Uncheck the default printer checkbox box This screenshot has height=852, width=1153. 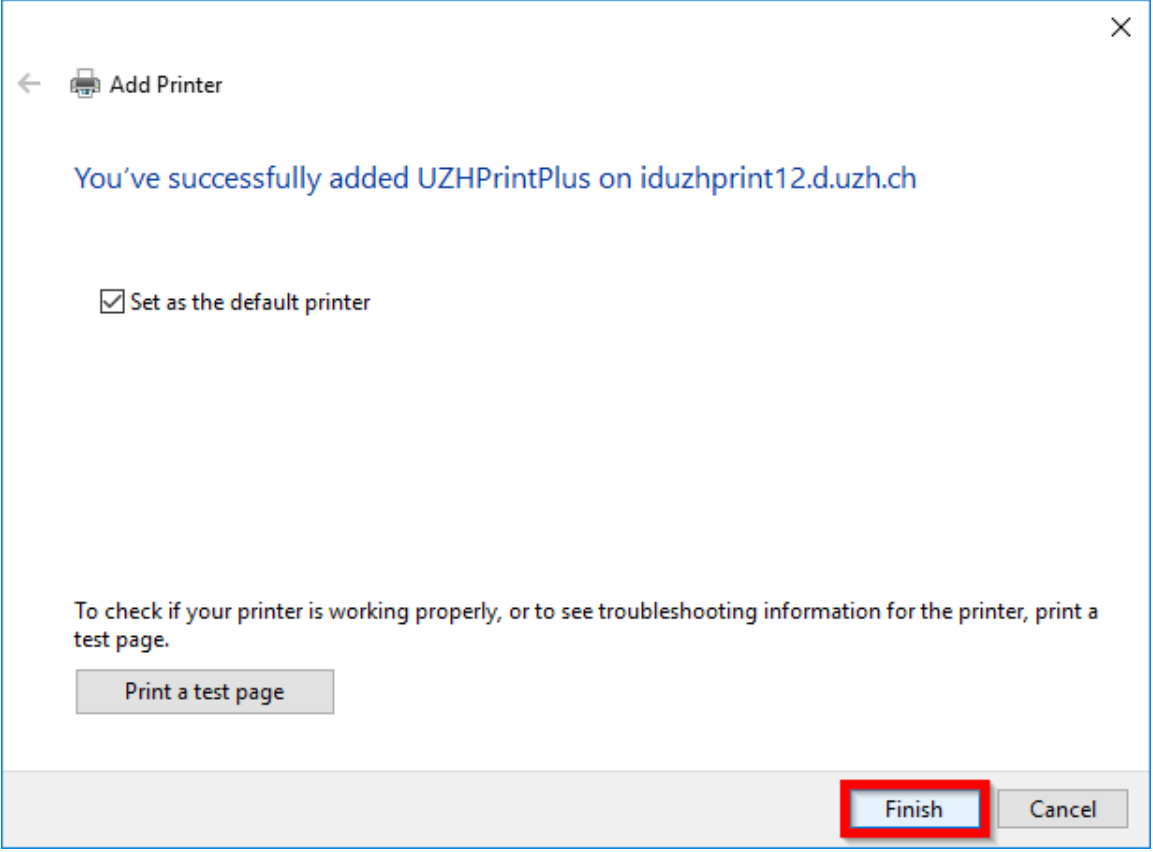tap(111, 301)
